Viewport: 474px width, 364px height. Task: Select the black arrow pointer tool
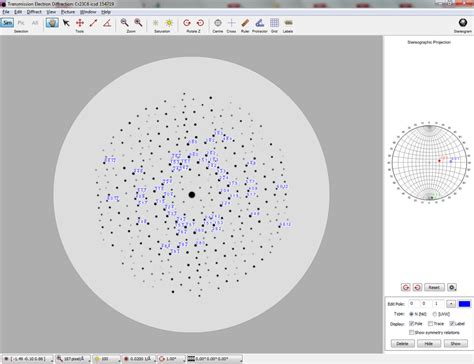(x=66, y=23)
